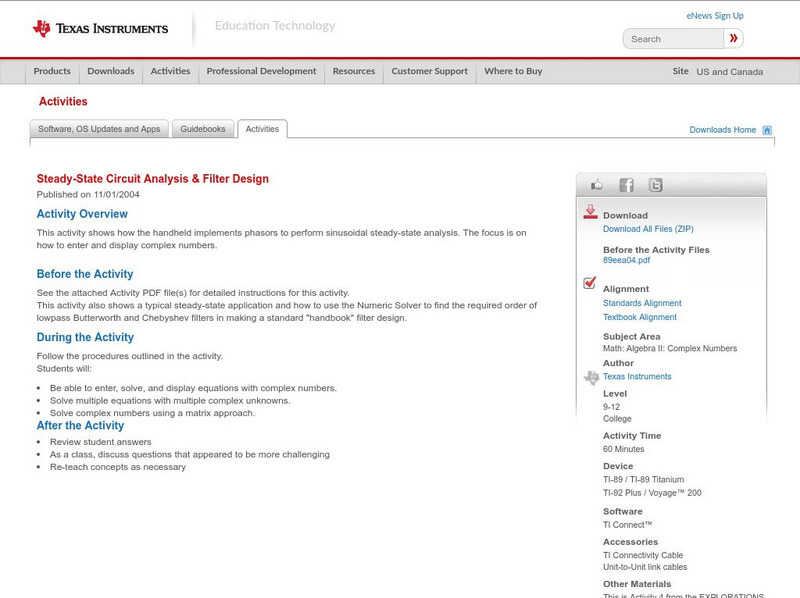The width and height of the screenshot is (800, 598).
Task: Open the Downloads Home link
Action: coord(722,130)
